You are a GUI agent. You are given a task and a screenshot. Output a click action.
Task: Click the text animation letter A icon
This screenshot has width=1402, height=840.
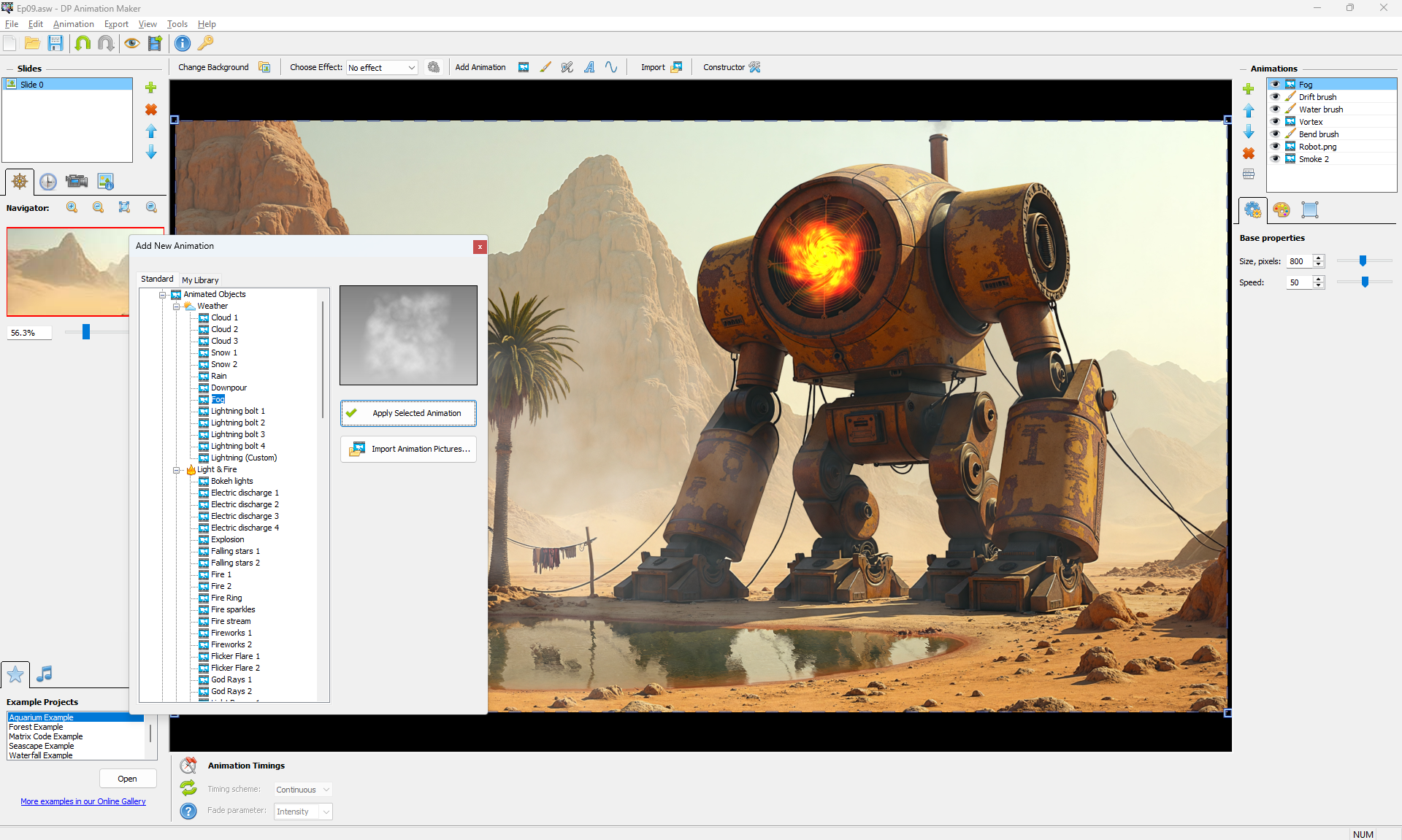(589, 67)
